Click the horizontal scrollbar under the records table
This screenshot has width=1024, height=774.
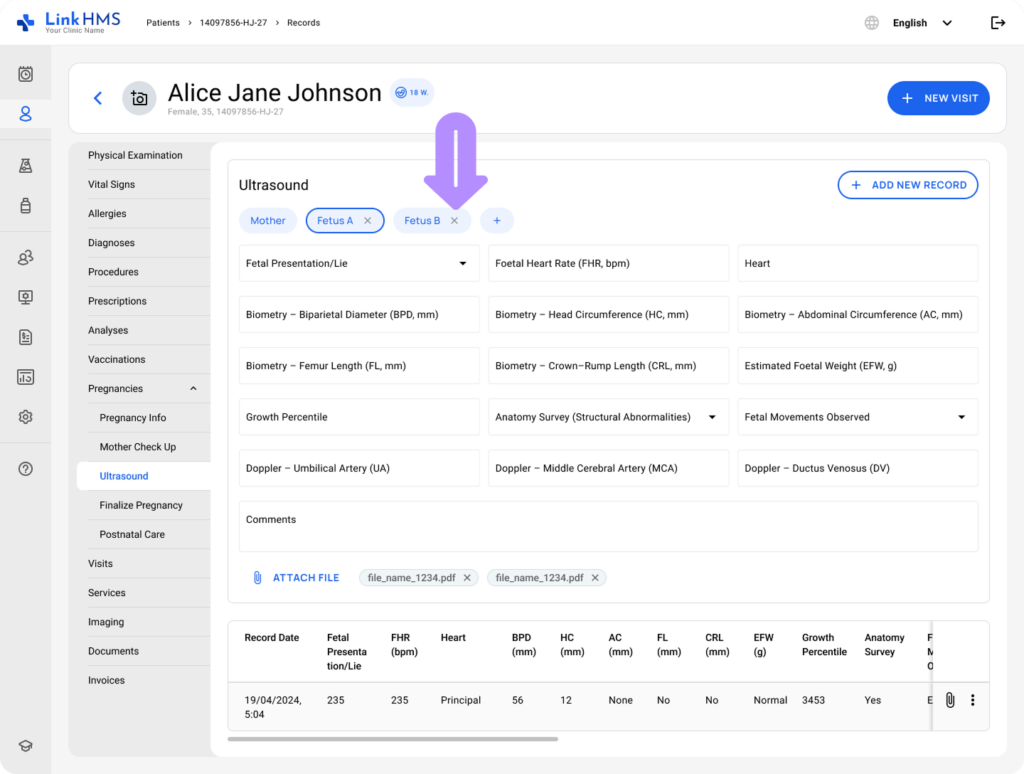392,739
